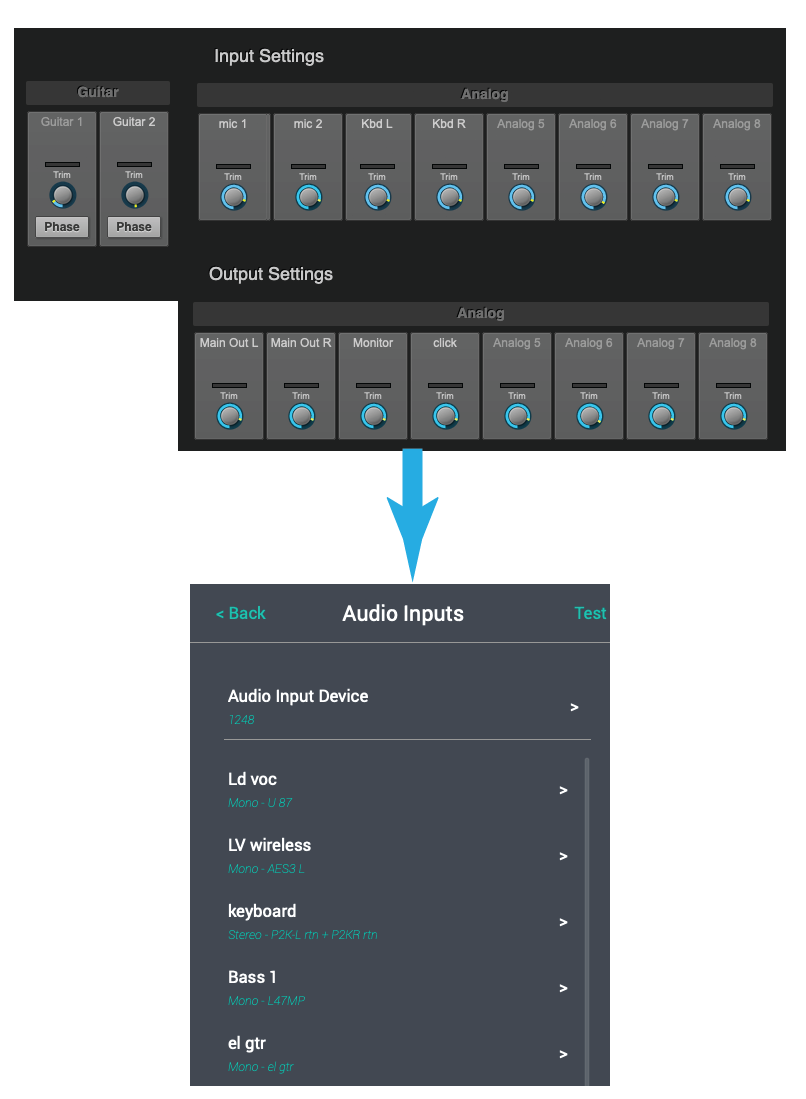Click the output Analog 6 trim knob

coord(589,416)
